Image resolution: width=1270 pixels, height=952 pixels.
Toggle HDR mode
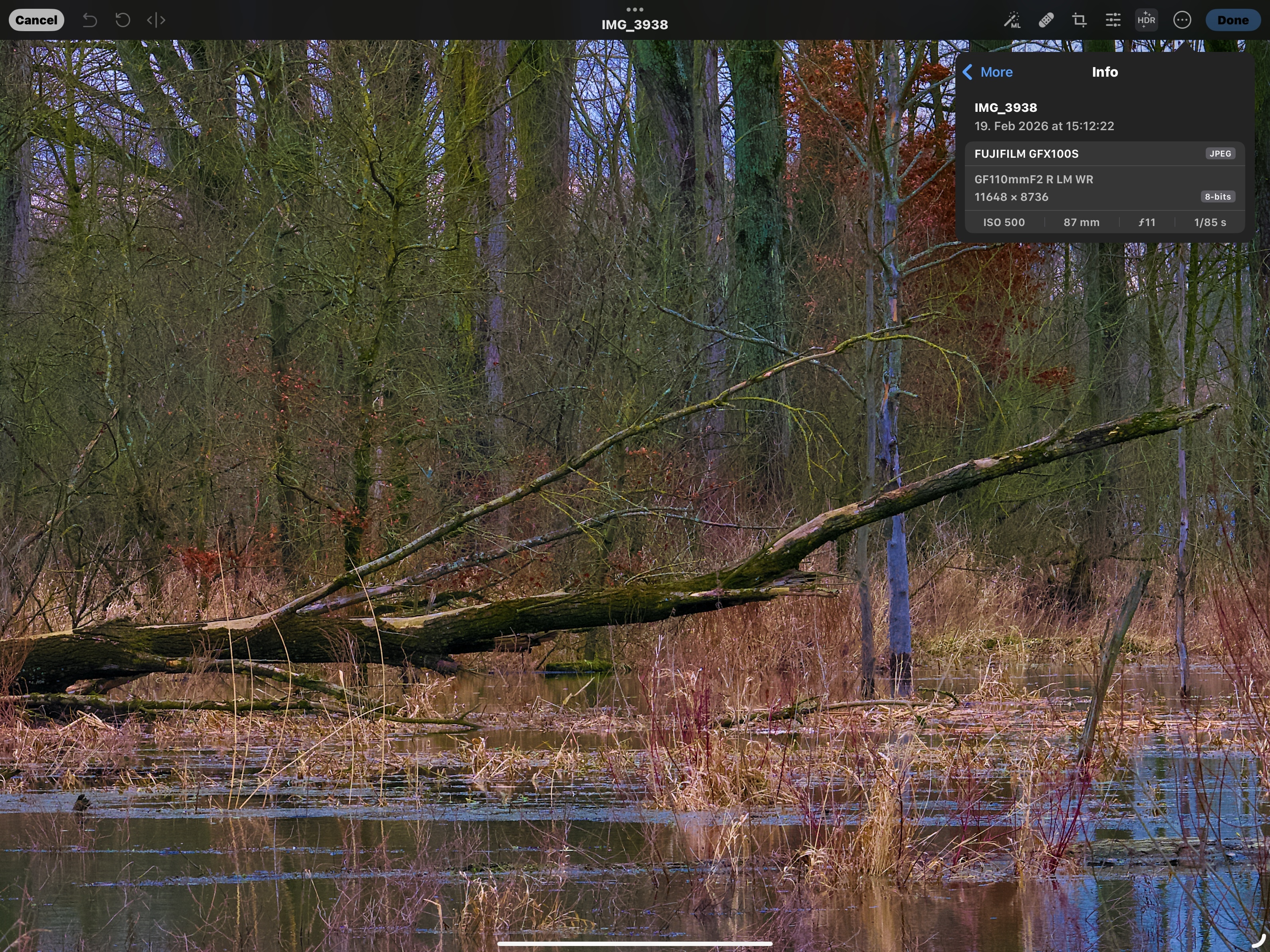coord(1146,21)
